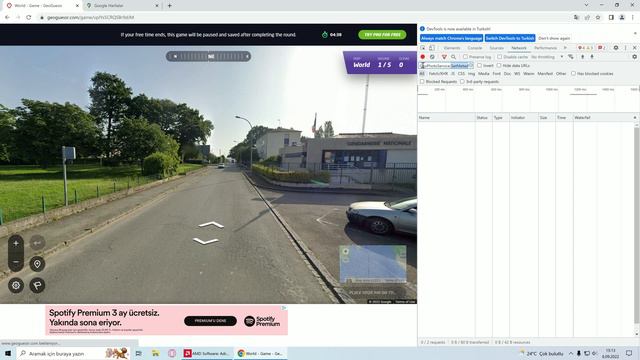Sort by the Waterfall column header
This screenshot has width=640, height=360.
pyautogui.click(x=606, y=118)
